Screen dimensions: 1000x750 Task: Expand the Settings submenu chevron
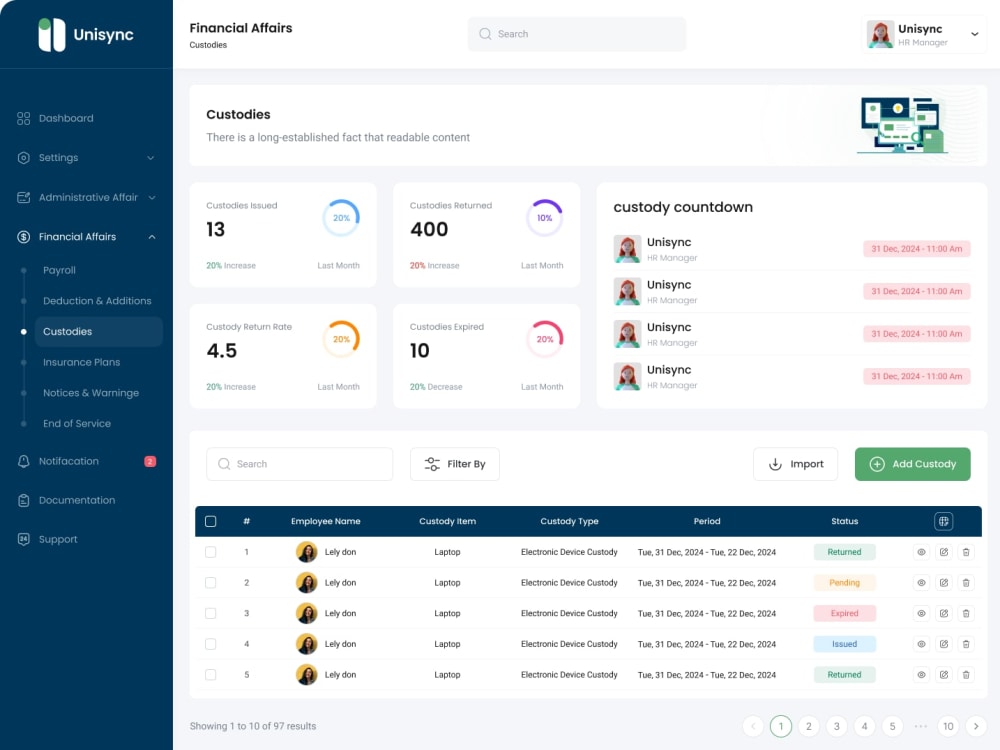pos(151,158)
